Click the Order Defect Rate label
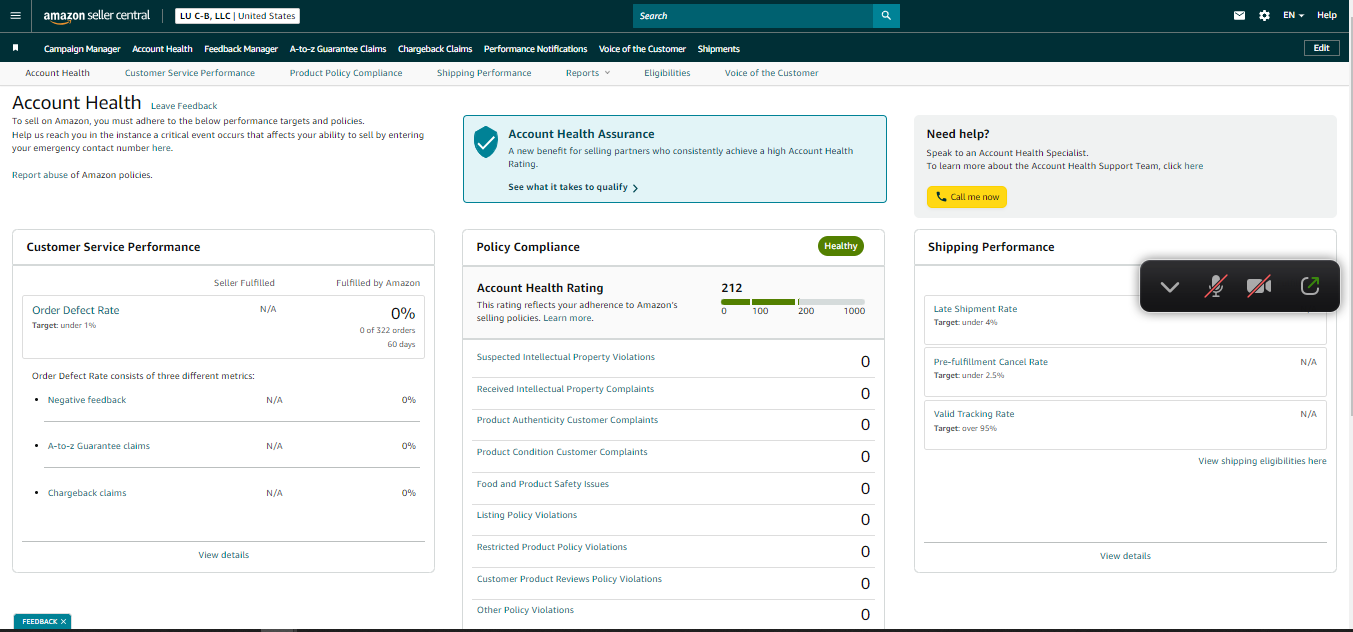1353x632 pixels. click(76, 311)
